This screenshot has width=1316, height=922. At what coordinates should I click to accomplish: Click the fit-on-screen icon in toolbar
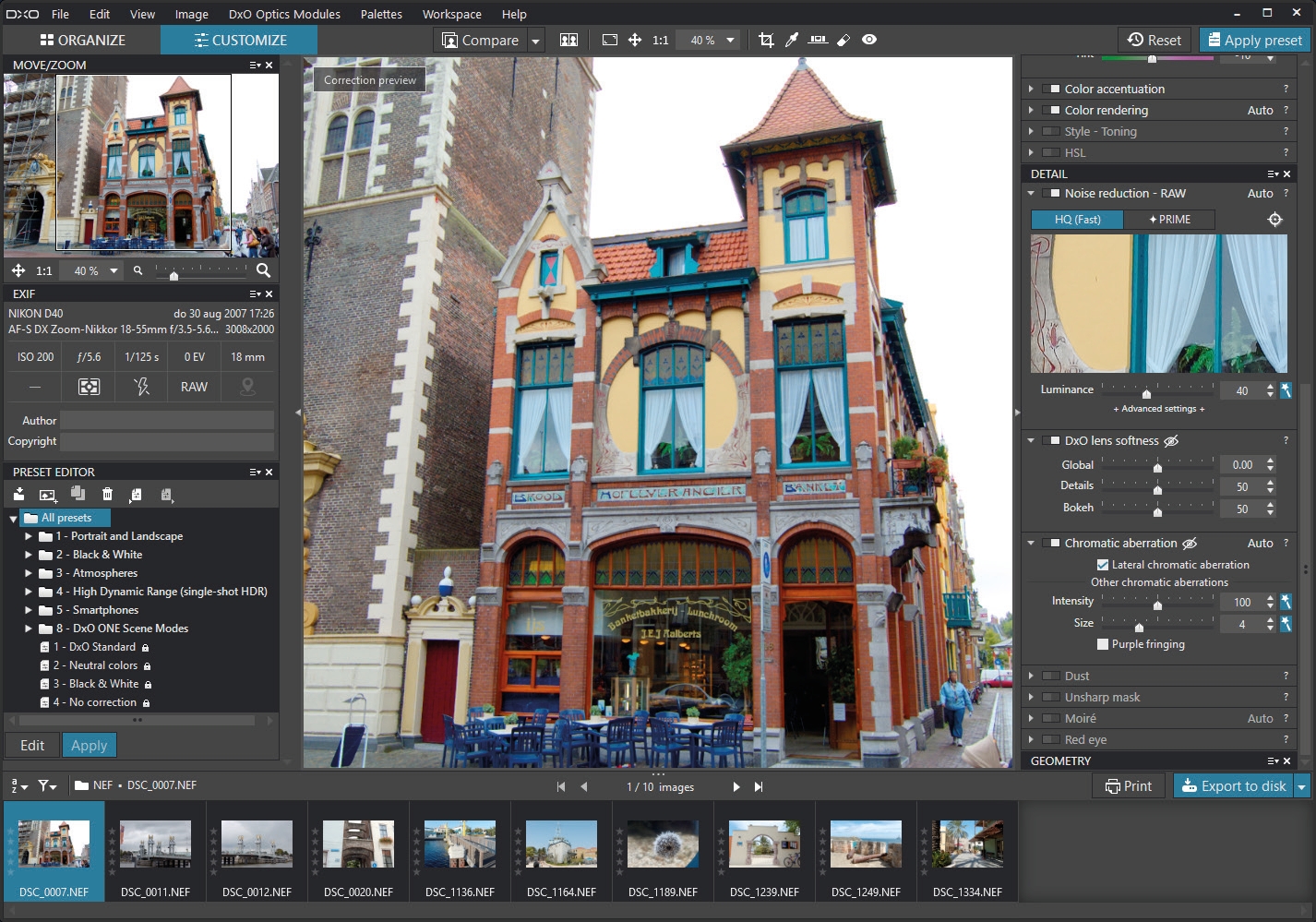[609, 40]
